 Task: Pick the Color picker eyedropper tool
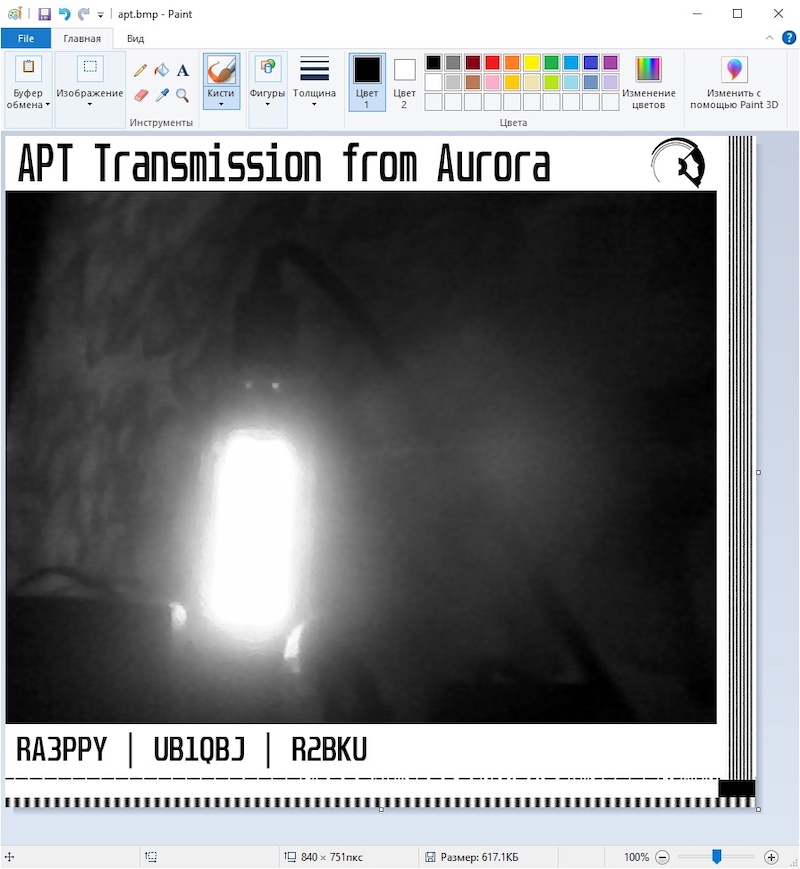pyautogui.click(x=161, y=95)
